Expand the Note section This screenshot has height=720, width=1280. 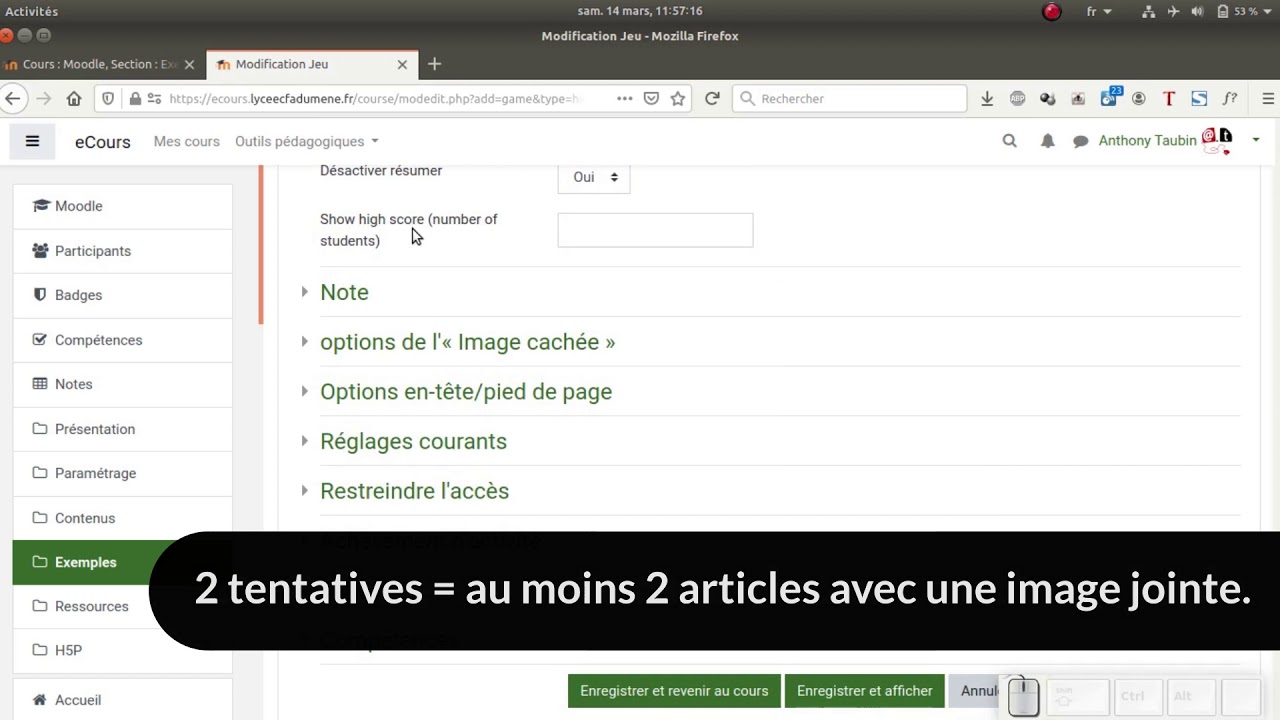pos(344,292)
